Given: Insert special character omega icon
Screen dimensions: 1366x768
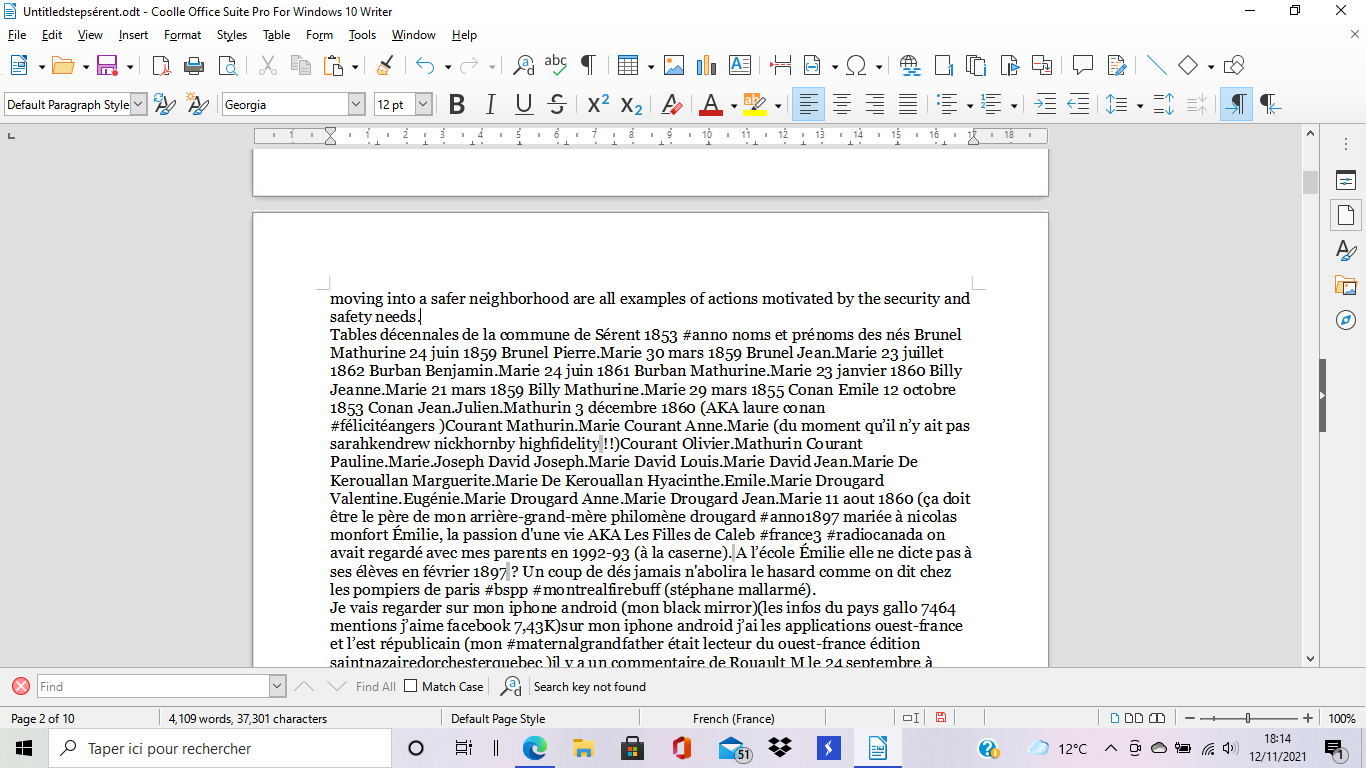Looking at the screenshot, I should point(856,66).
